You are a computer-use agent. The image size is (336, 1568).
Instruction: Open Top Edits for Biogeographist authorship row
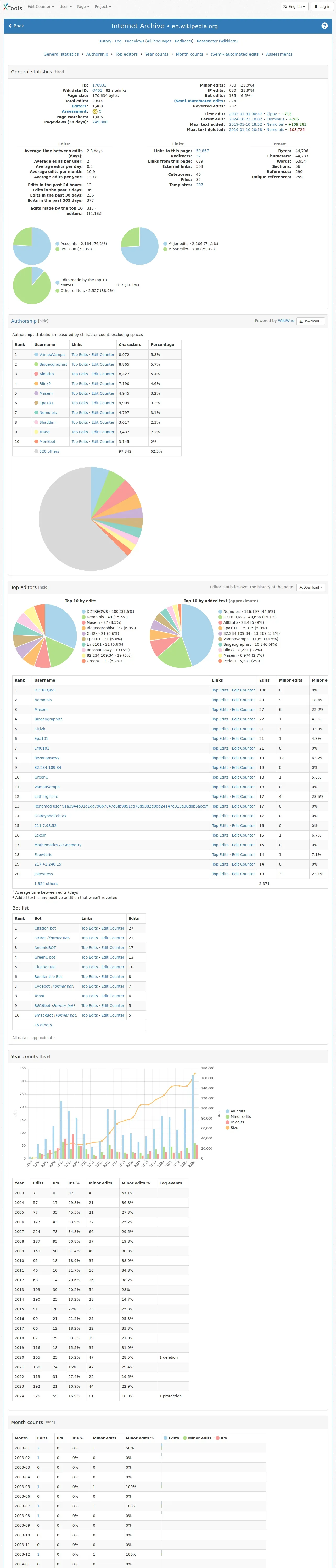coord(80,364)
